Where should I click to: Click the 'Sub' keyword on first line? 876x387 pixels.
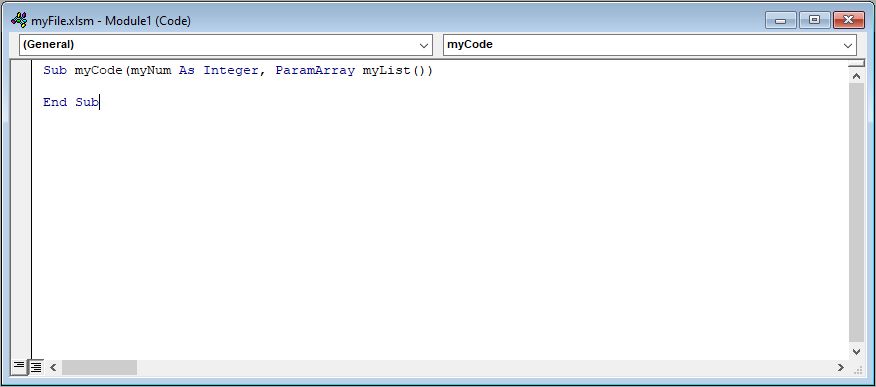tap(55, 71)
